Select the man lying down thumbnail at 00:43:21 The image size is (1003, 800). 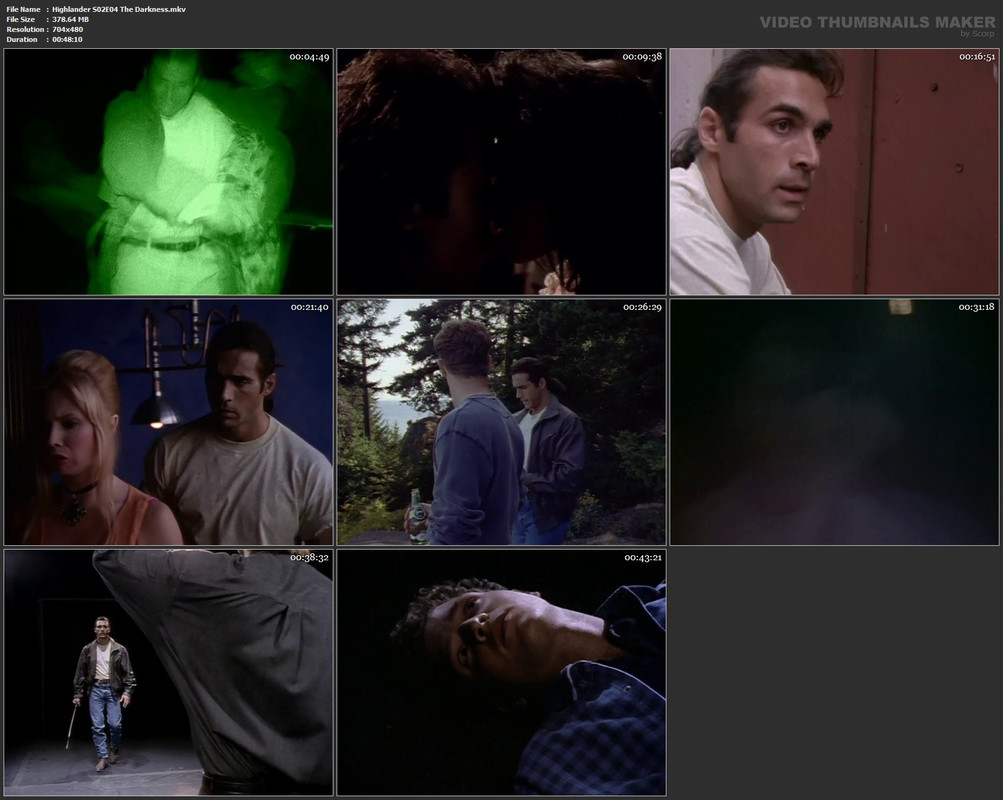coord(502,673)
